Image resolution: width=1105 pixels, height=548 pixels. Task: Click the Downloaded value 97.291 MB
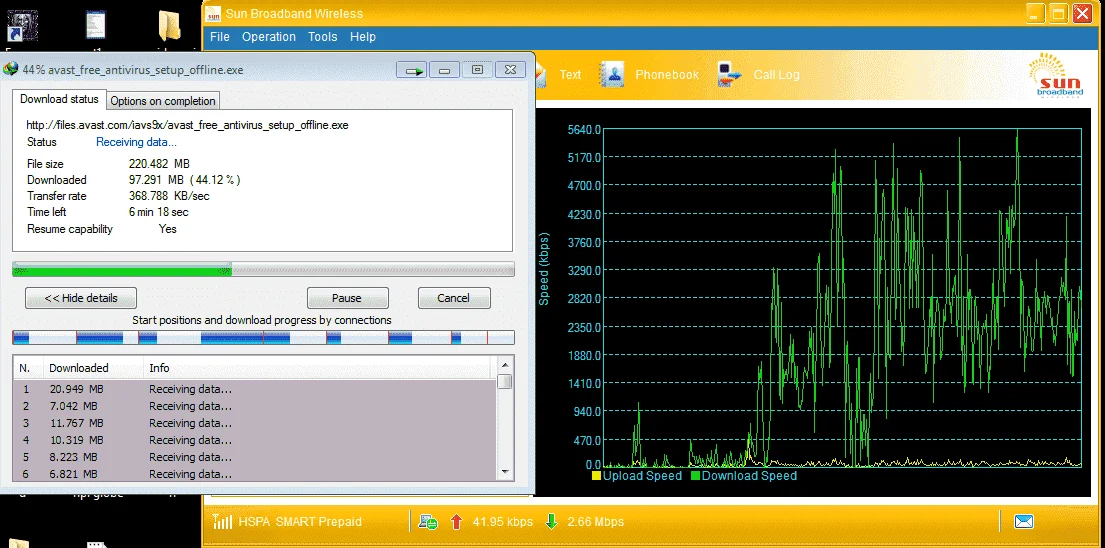[185, 180]
